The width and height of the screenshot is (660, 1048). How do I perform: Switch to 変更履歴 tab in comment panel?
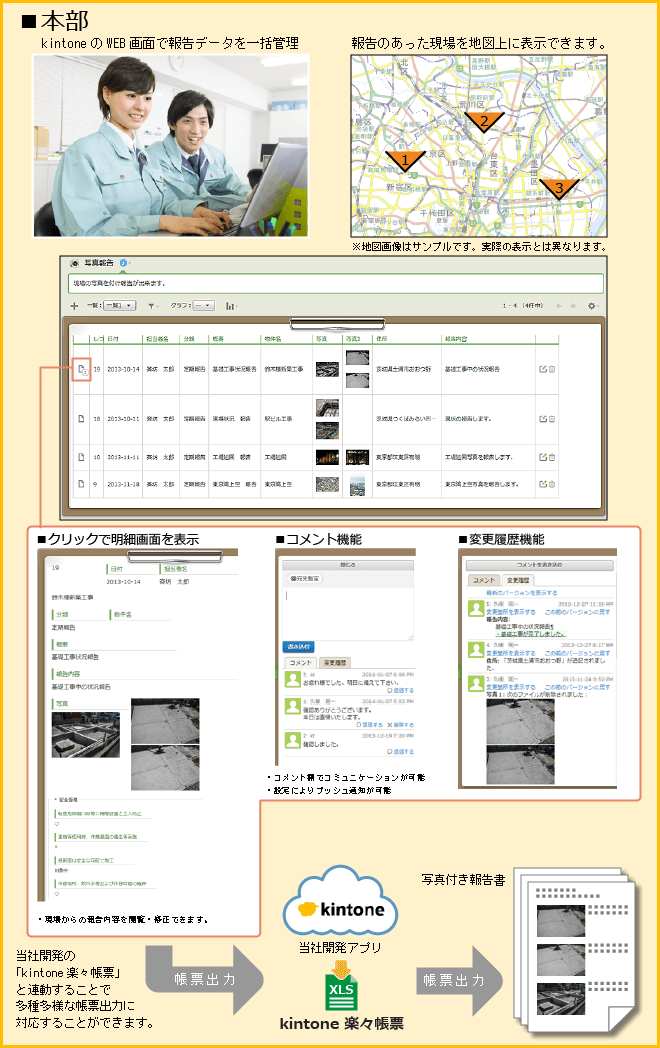tap(334, 662)
